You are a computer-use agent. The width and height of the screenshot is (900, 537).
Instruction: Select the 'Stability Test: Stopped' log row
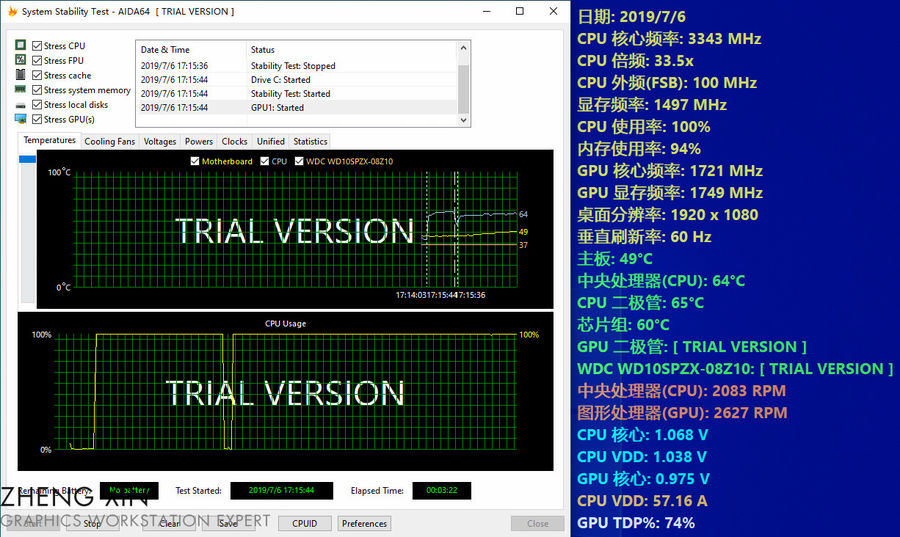[x=297, y=66]
